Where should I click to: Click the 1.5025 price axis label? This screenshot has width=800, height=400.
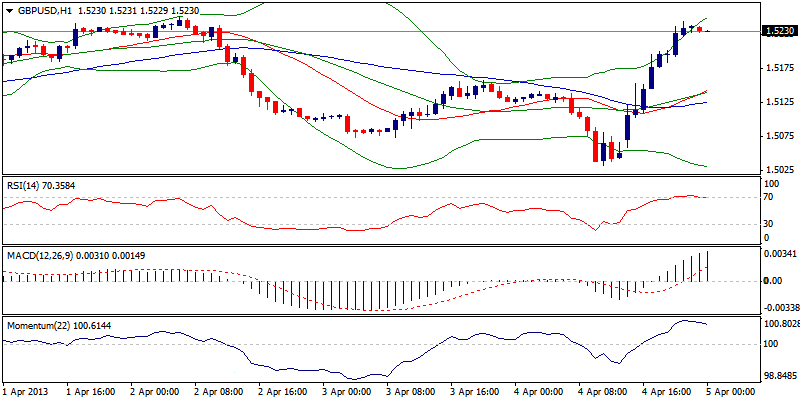pos(779,170)
